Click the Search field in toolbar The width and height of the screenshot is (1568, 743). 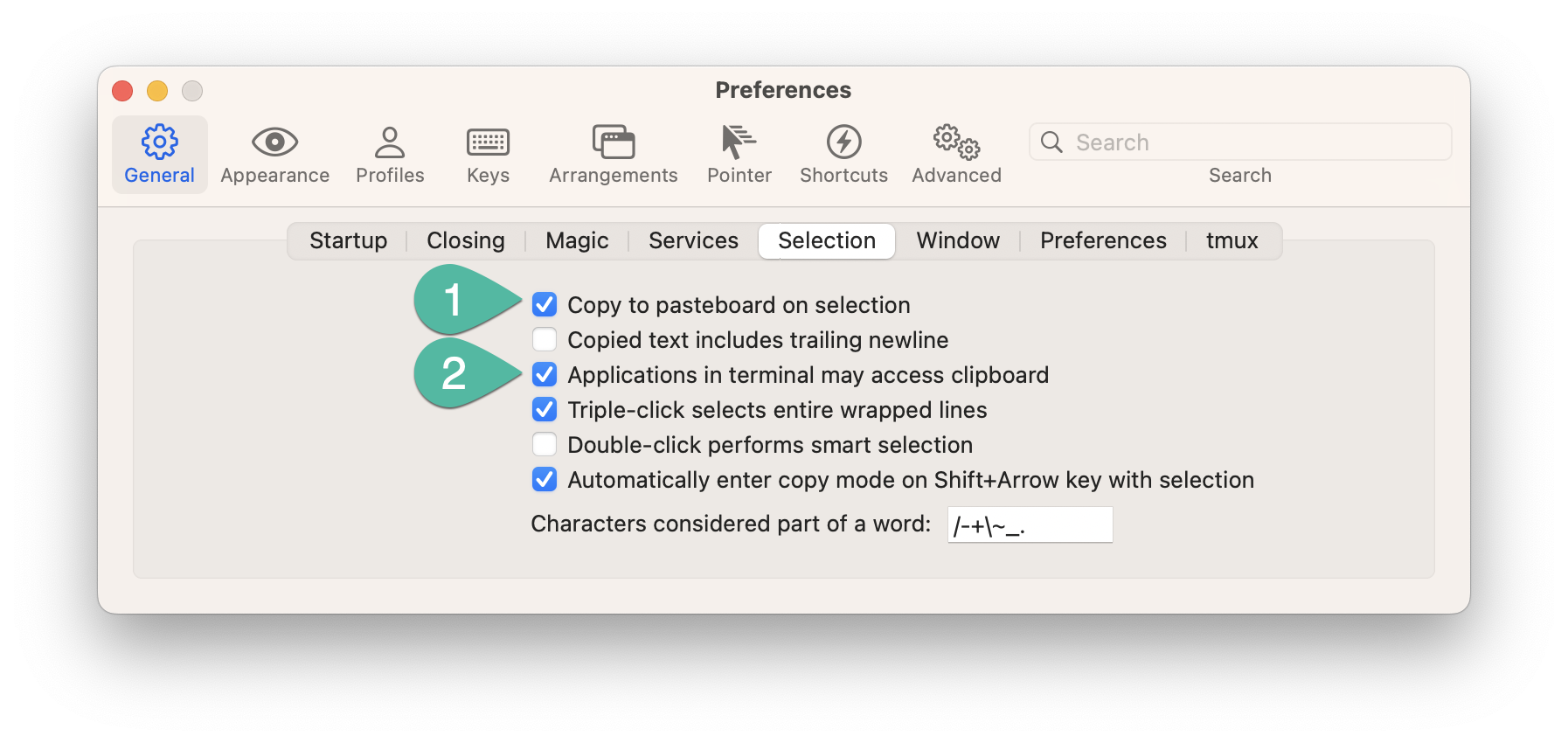(x=1240, y=142)
